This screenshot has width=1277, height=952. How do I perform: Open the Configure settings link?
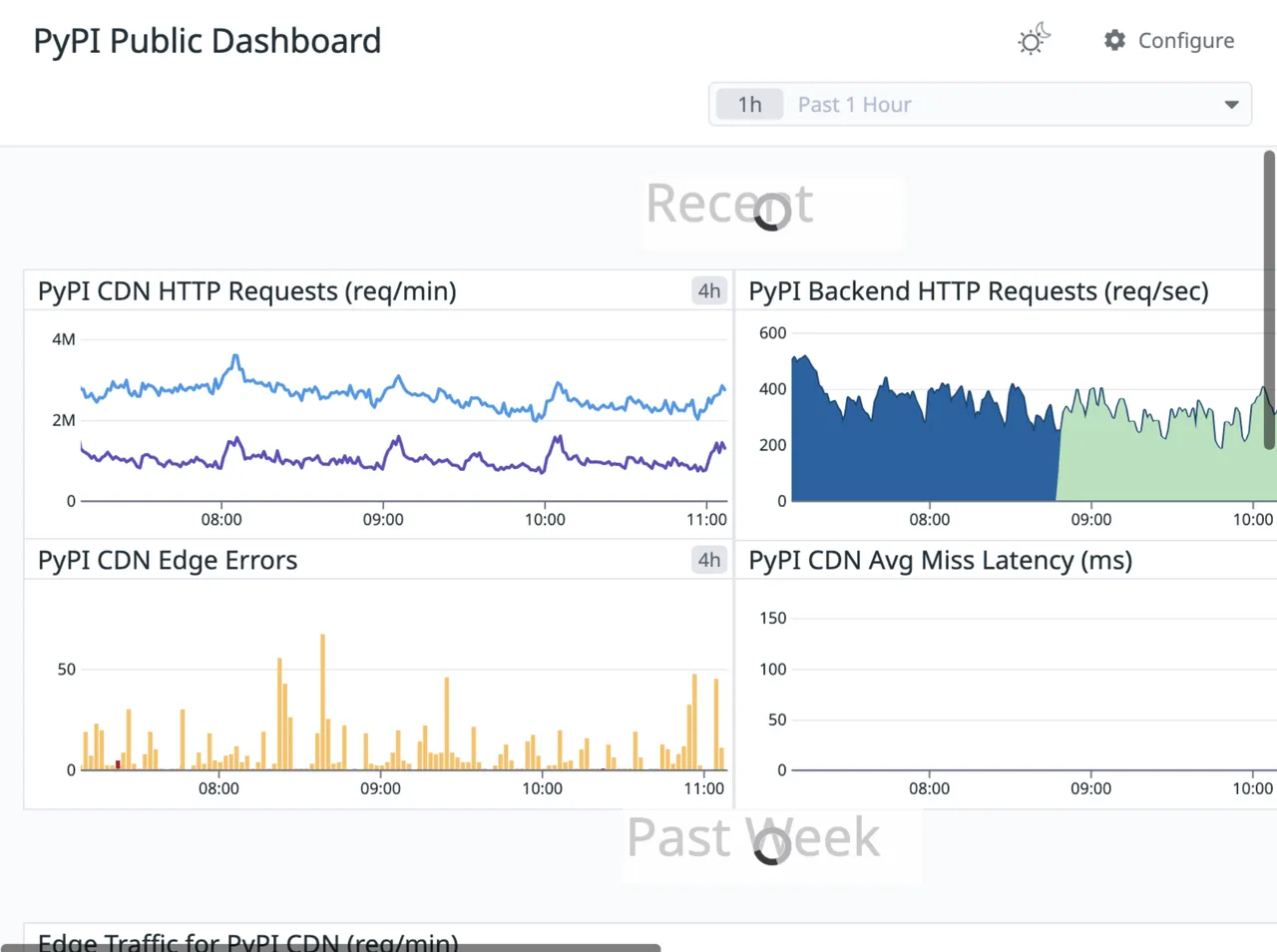tap(1169, 40)
